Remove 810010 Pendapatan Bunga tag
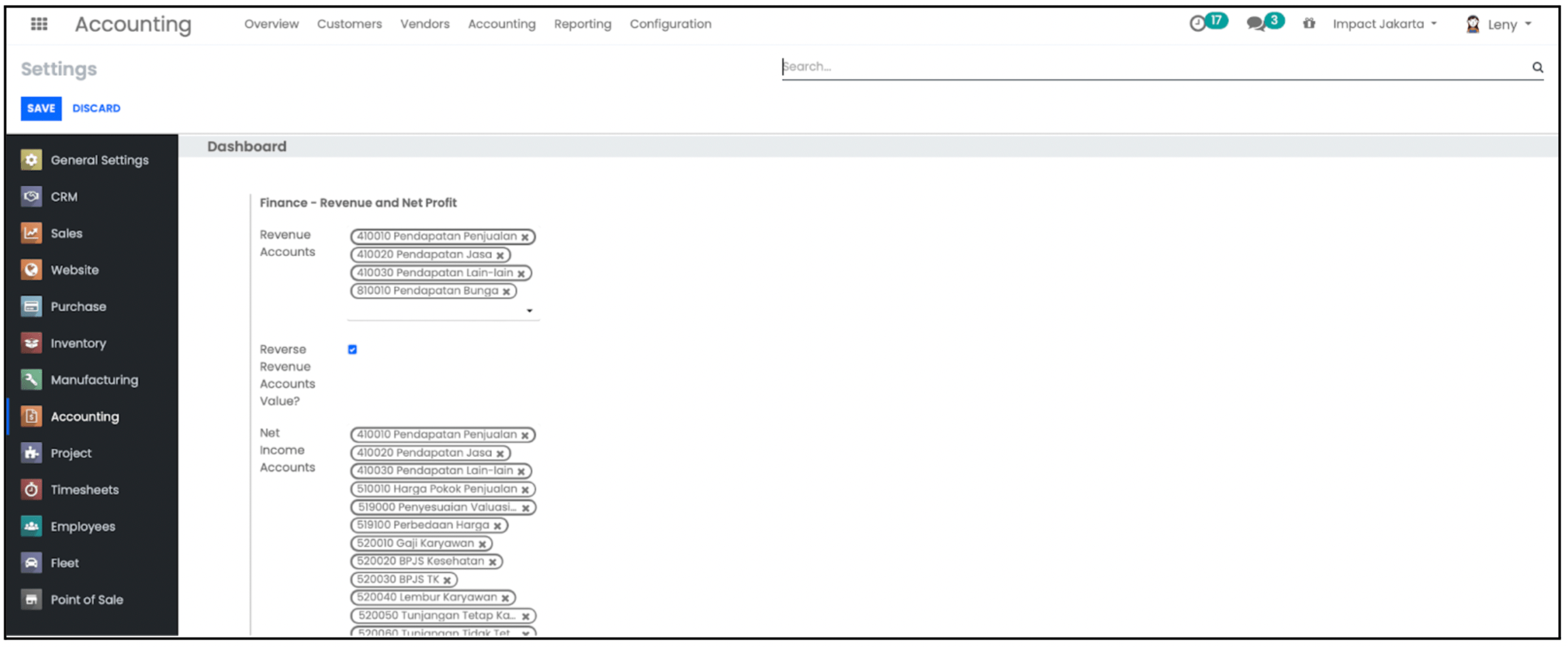 coord(506,291)
